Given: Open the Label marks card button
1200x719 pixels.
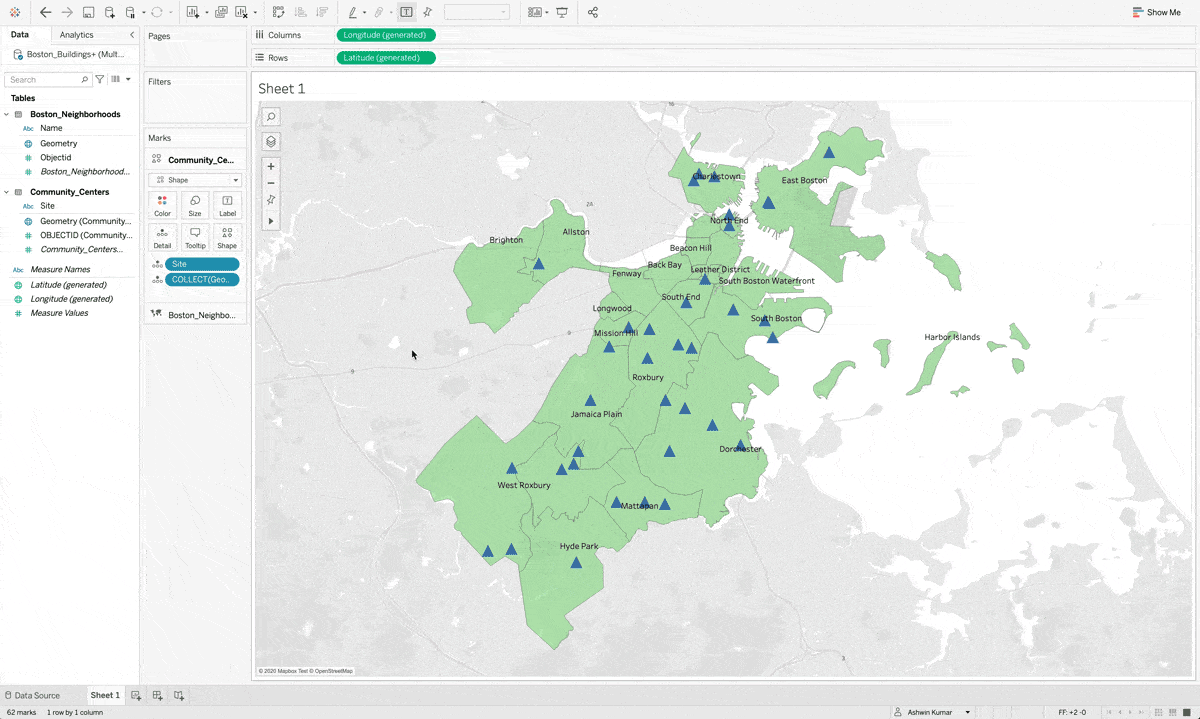Looking at the screenshot, I should point(227,206).
